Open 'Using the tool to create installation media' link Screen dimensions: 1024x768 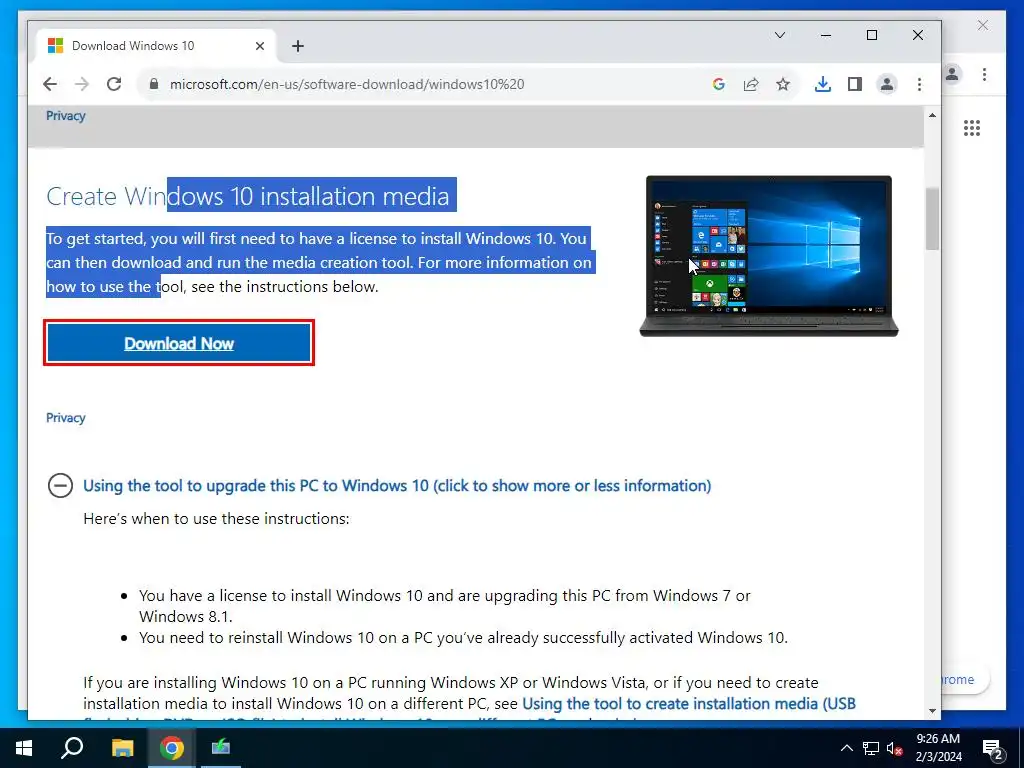coord(689,703)
